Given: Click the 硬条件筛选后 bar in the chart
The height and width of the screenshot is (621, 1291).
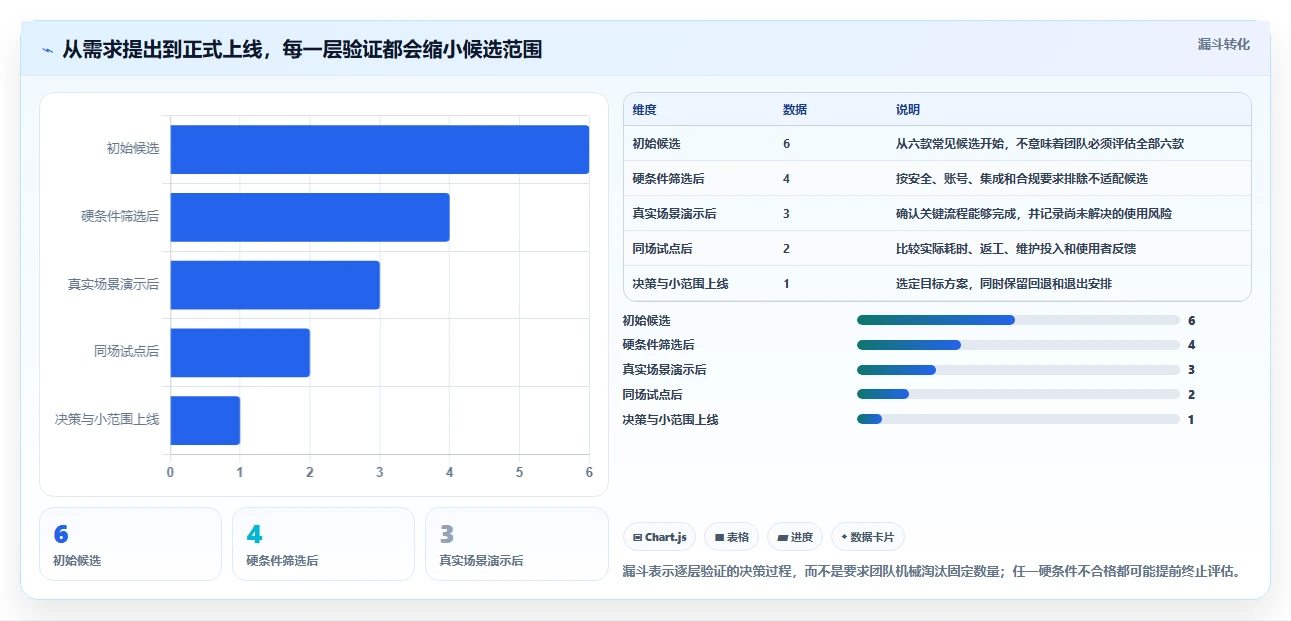Looking at the screenshot, I should coord(310,217).
